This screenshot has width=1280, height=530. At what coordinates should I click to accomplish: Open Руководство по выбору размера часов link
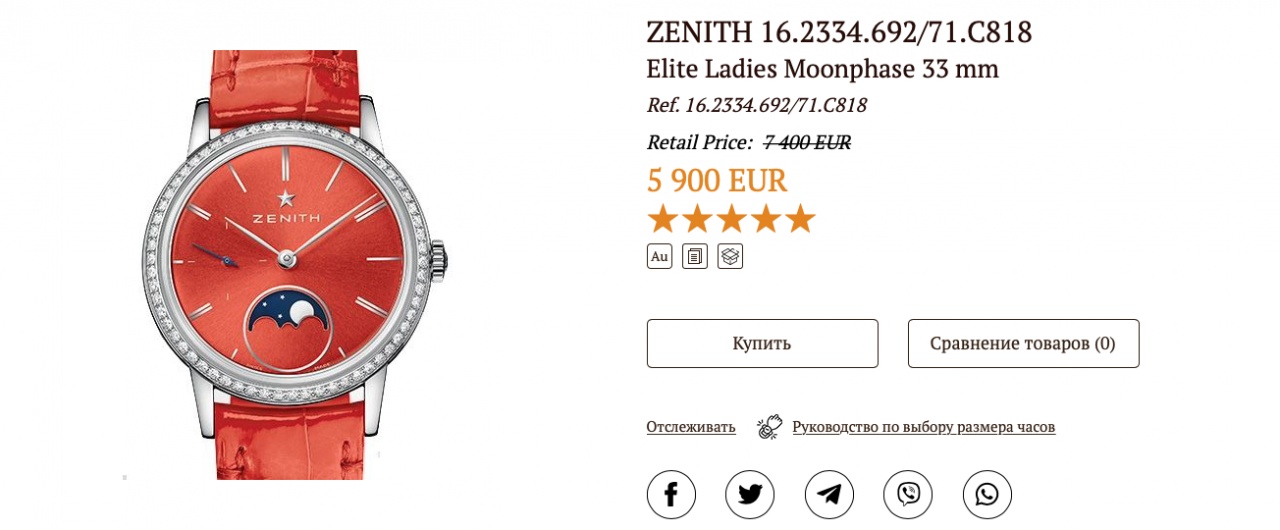[x=924, y=427]
